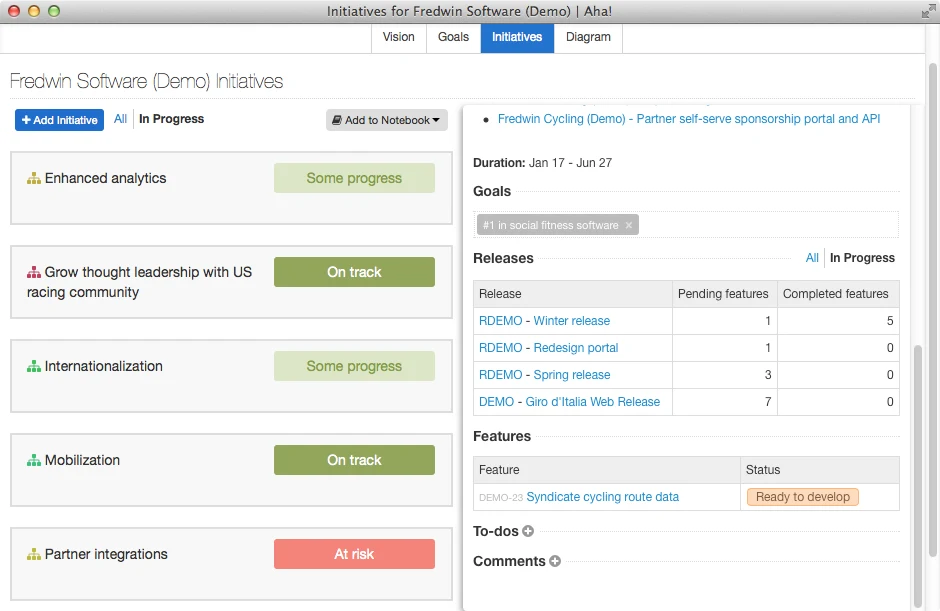The width and height of the screenshot is (940, 611).
Task: Click Some progress status for Internationalization
Action: [x=354, y=366]
